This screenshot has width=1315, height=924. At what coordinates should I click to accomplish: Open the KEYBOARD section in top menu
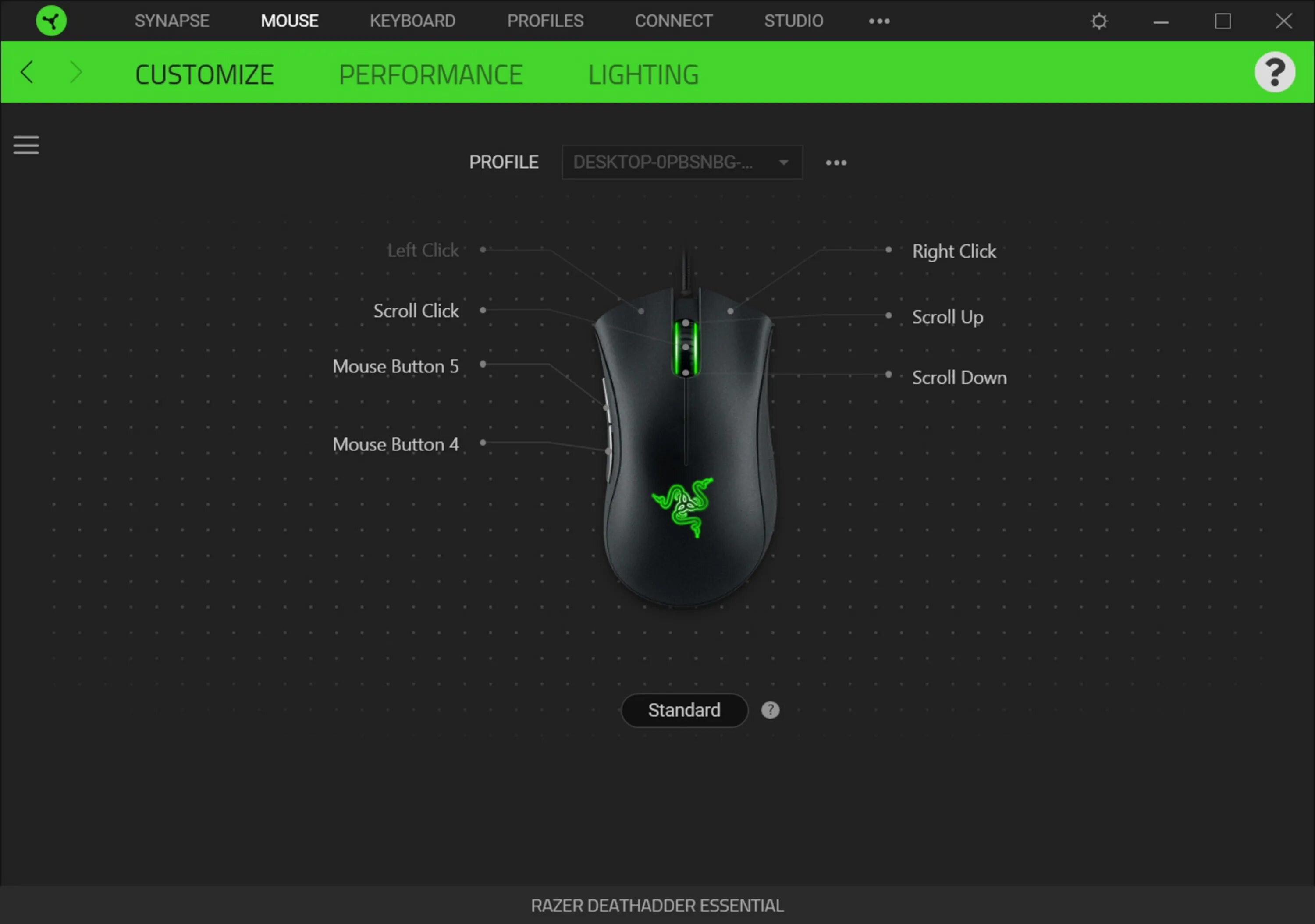point(412,21)
